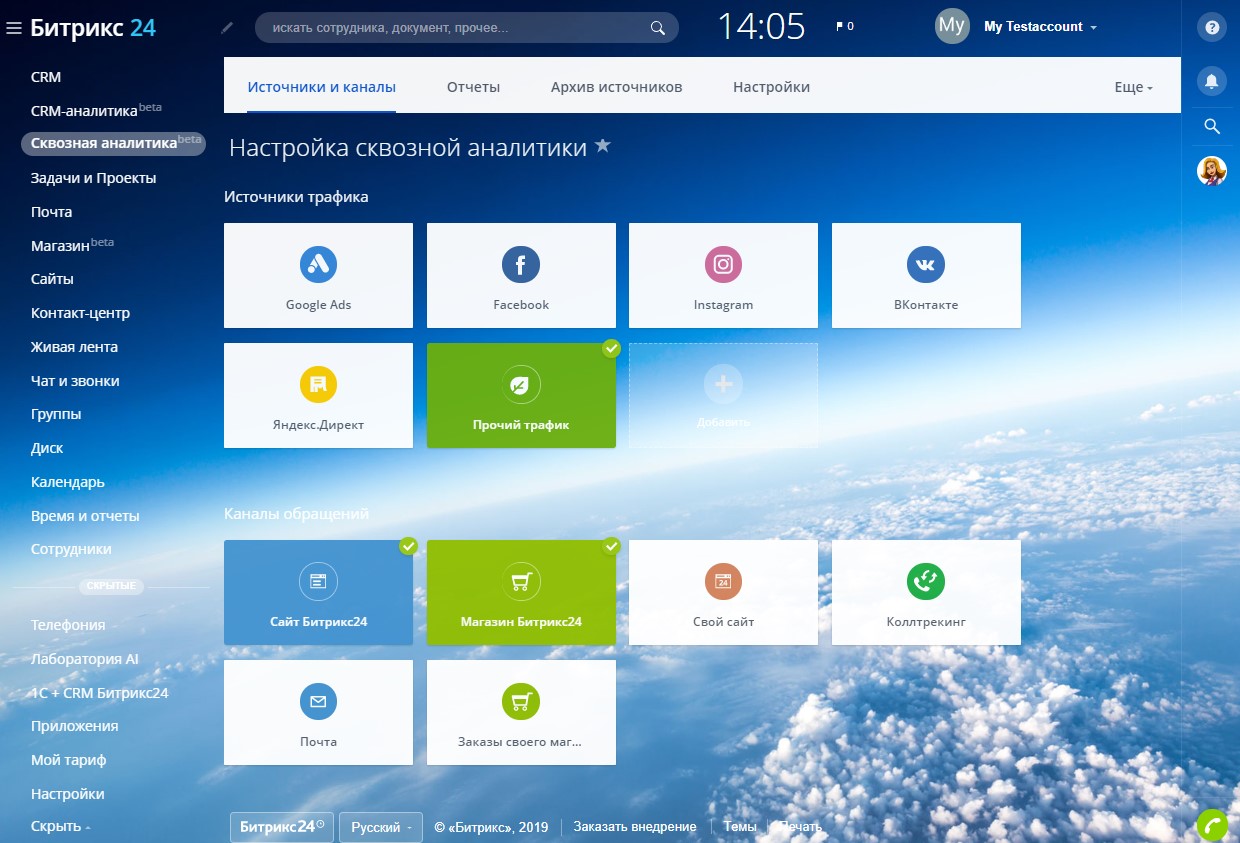Viewport: 1240px width, 843px height.
Task: Open Чат и звонки menu item
Action: 75,381
